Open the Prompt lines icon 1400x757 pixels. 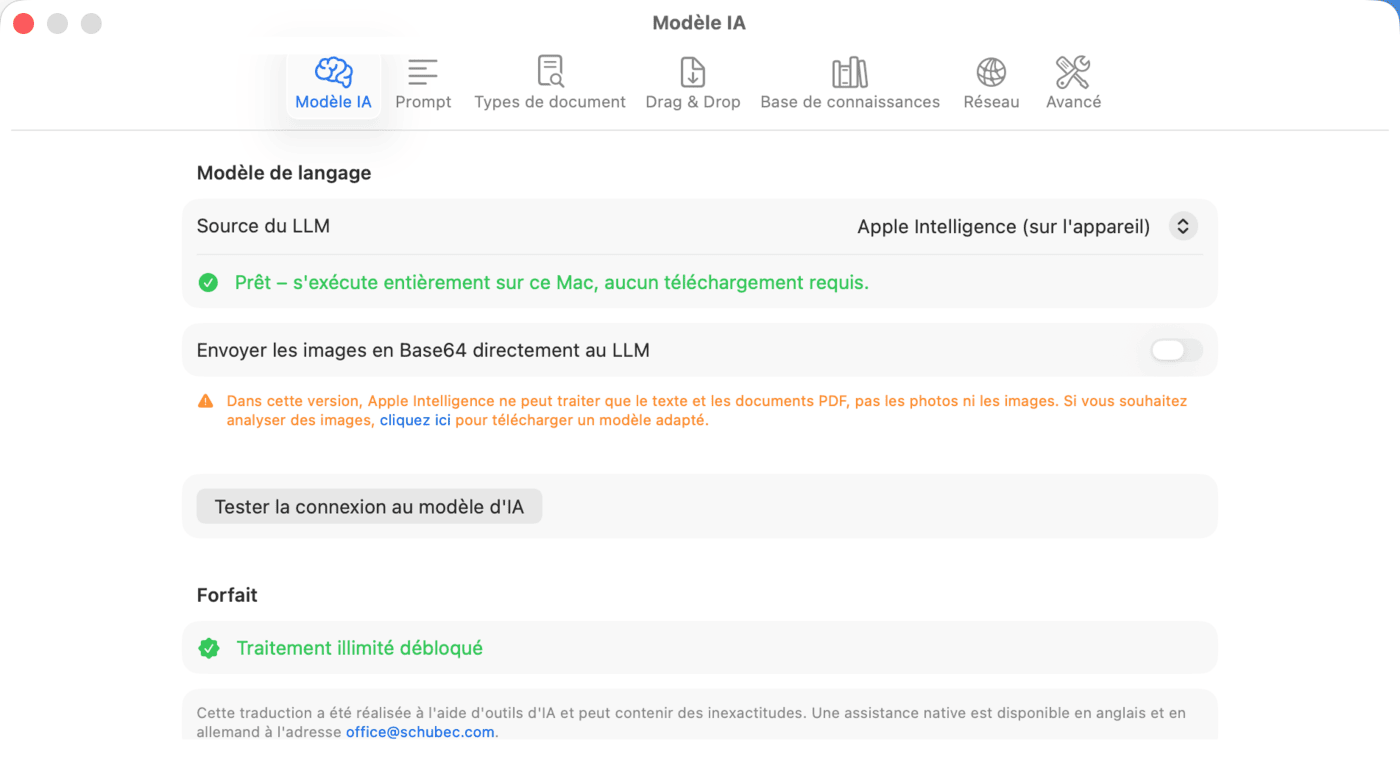(x=423, y=72)
